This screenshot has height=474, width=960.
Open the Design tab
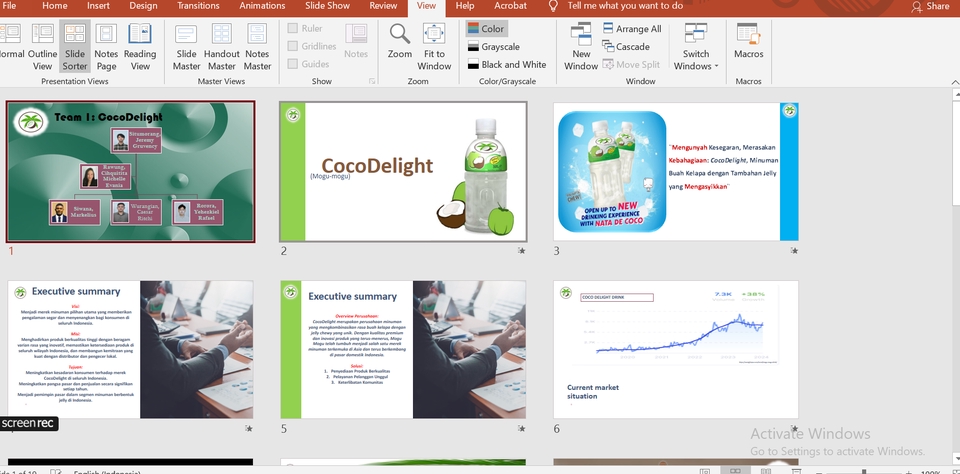(143, 6)
